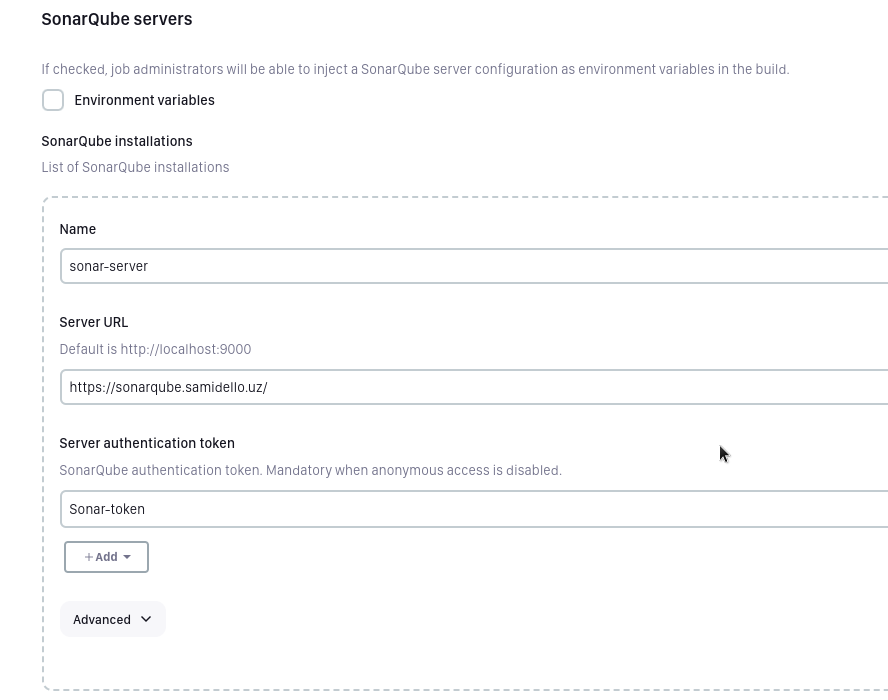Viewport: 888px width, 700px height.
Task: Focus the Name field containing sonar-server
Action: pyautogui.click(x=470, y=267)
